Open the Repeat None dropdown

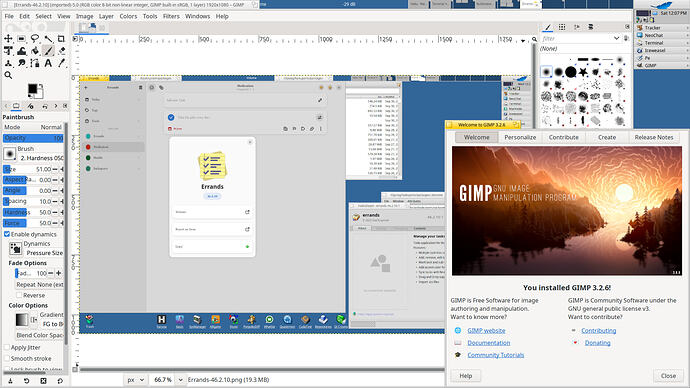tap(40, 285)
